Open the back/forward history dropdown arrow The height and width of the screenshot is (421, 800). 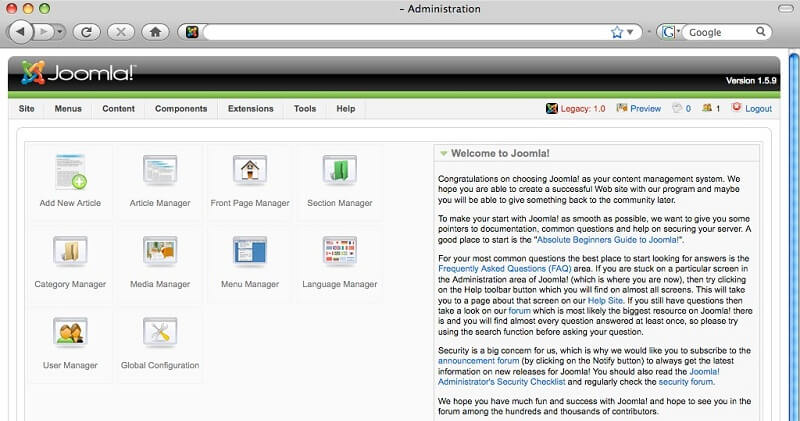[x=60, y=32]
